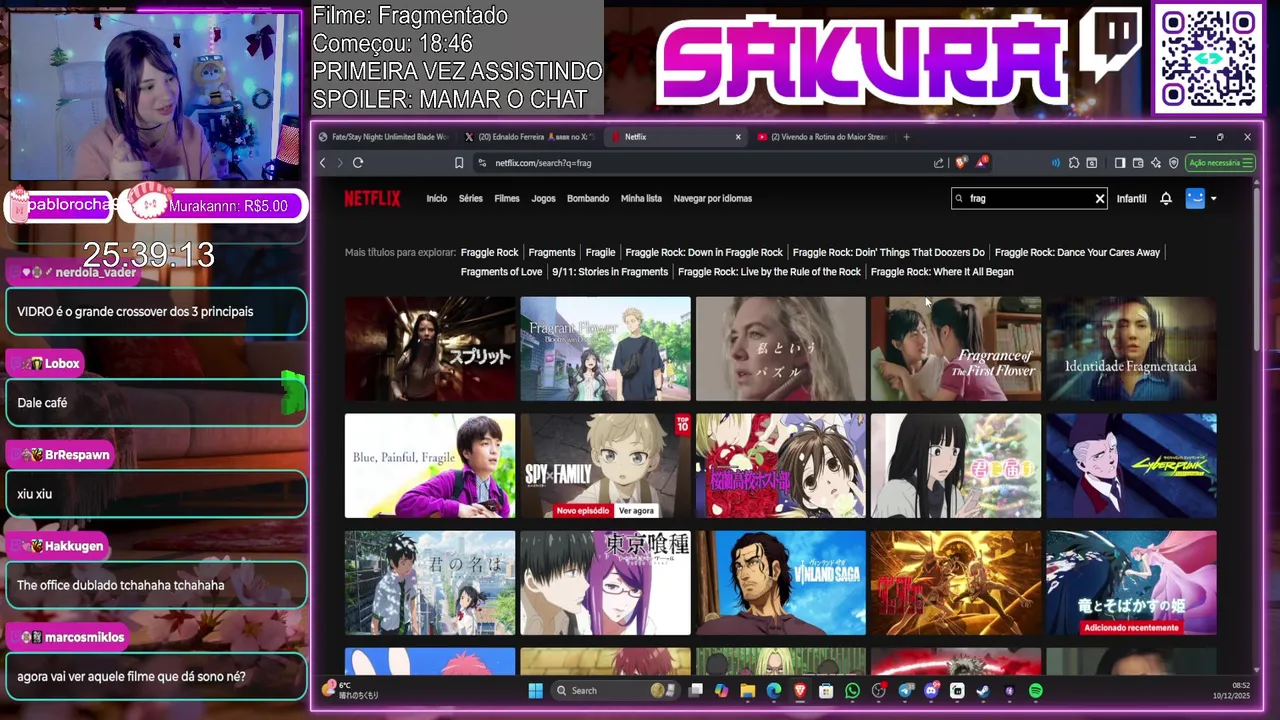Open Discord from the taskbar
1280x720 pixels.
coord(932,691)
